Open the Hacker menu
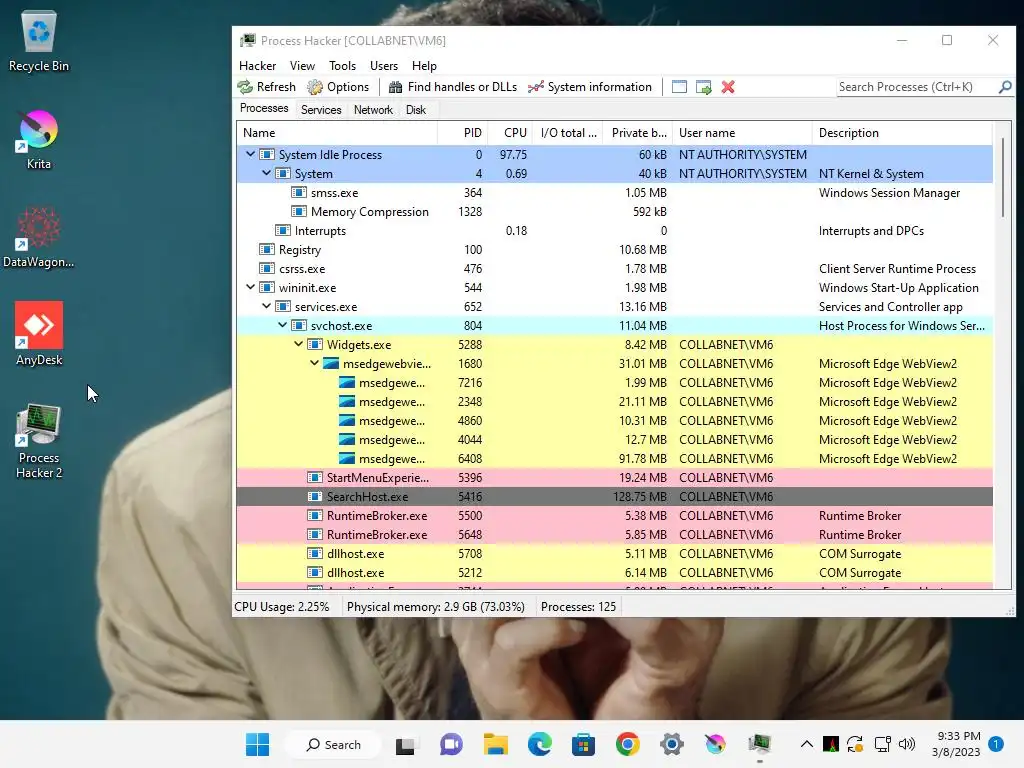The height and width of the screenshot is (768, 1024). tap(257, 66)
